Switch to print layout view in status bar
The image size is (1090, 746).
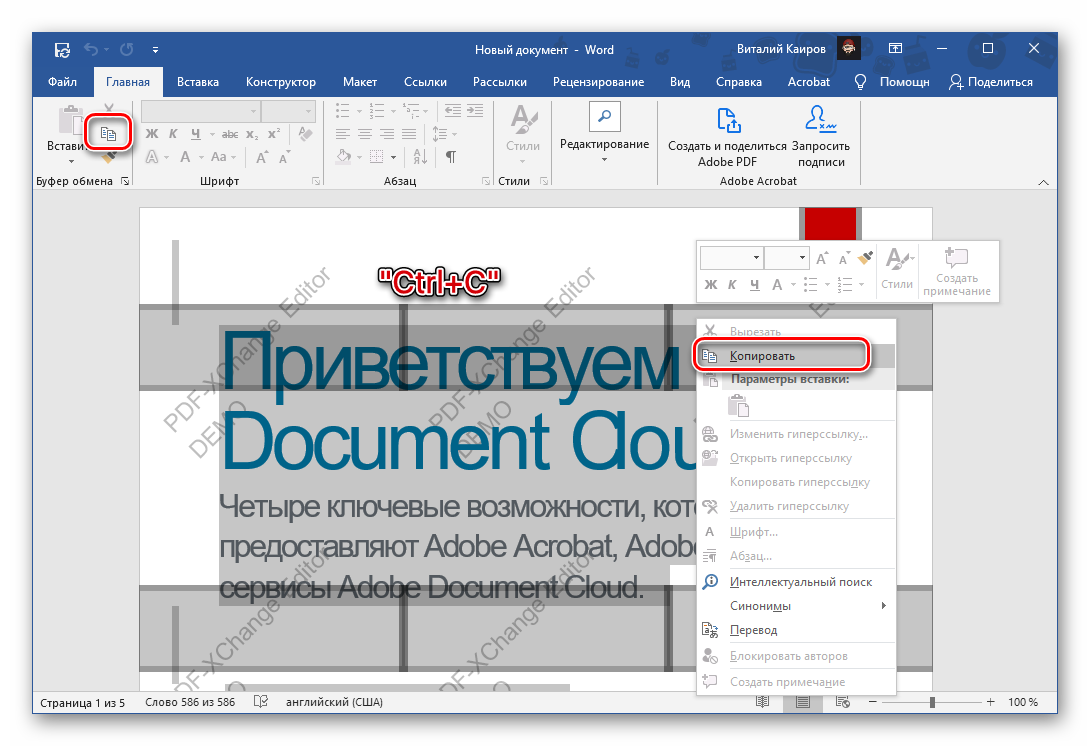point(803,702)
